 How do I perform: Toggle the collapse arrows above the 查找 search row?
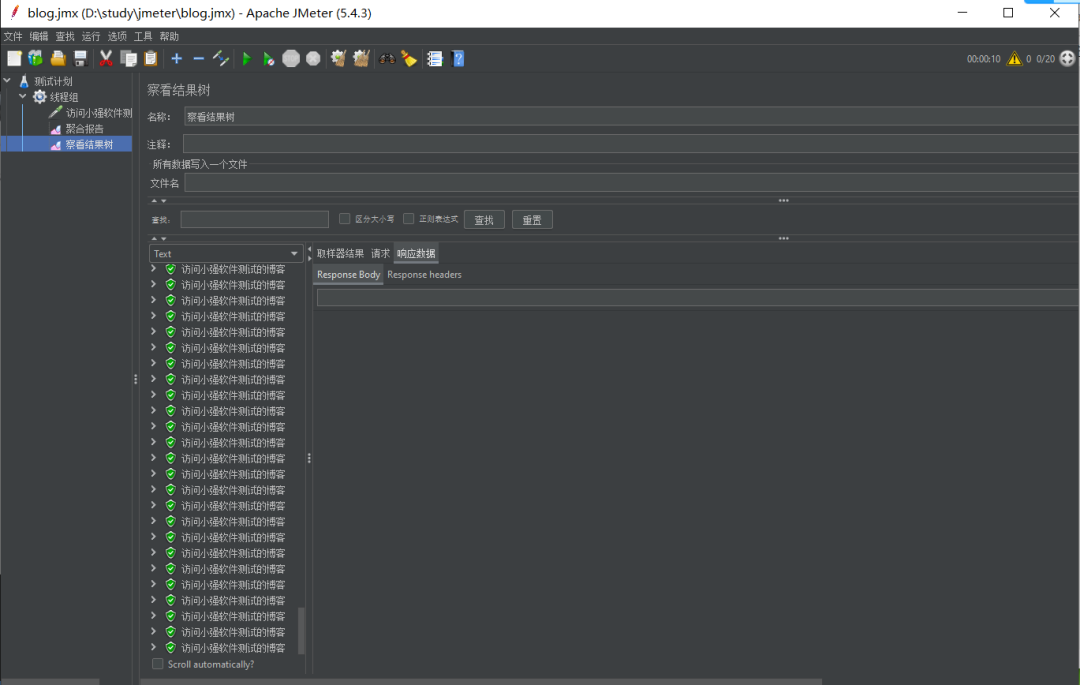[158, 201]
